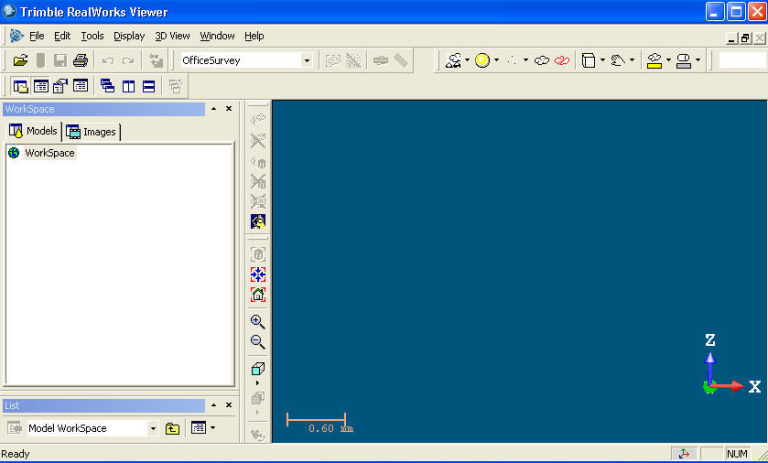Viewport: 768px width, 463px height.
Task: Toggle the side-by-side vertical tile layout
Action: click(128, 87)
